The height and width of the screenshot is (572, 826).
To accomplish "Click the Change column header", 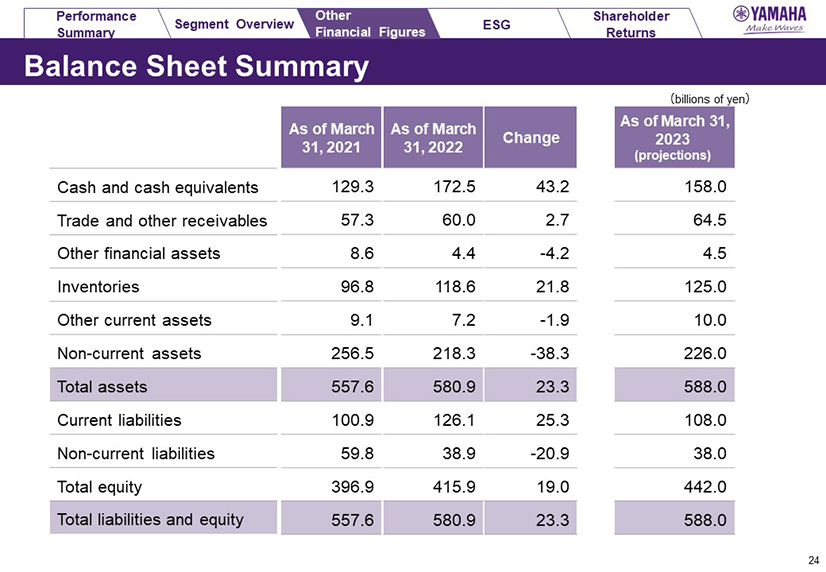I will [x=530, y=137].
